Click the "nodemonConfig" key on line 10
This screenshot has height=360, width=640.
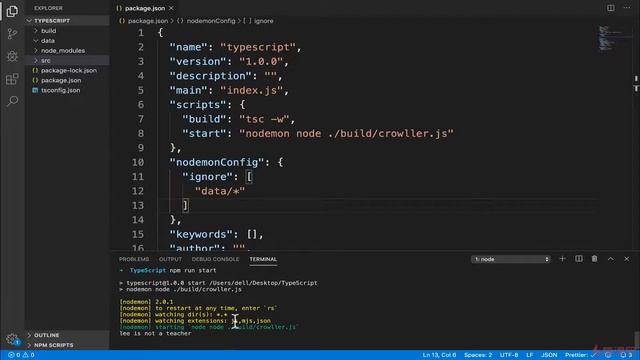click(217, 162)
